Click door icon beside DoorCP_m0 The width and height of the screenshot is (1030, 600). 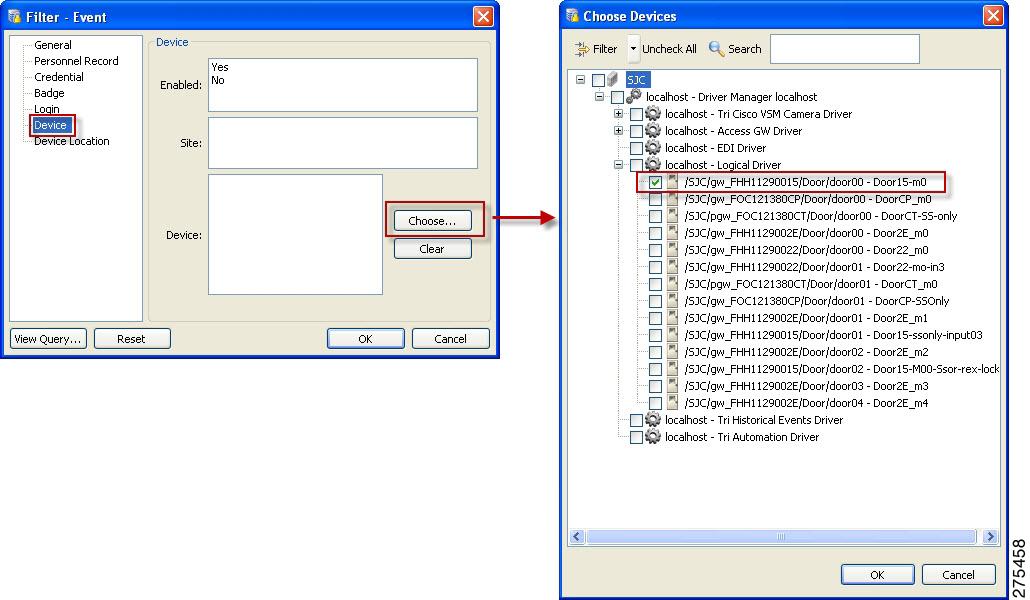tap(672, 199)
